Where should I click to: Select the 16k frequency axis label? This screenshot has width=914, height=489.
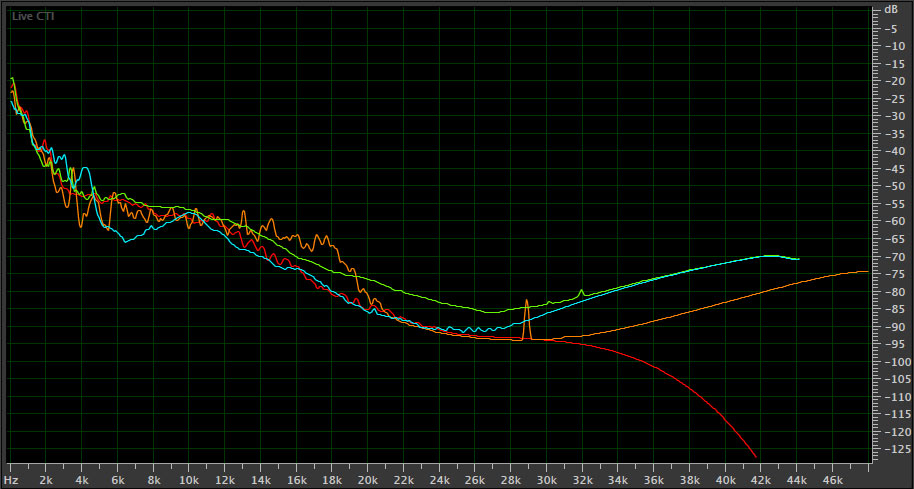296,481
